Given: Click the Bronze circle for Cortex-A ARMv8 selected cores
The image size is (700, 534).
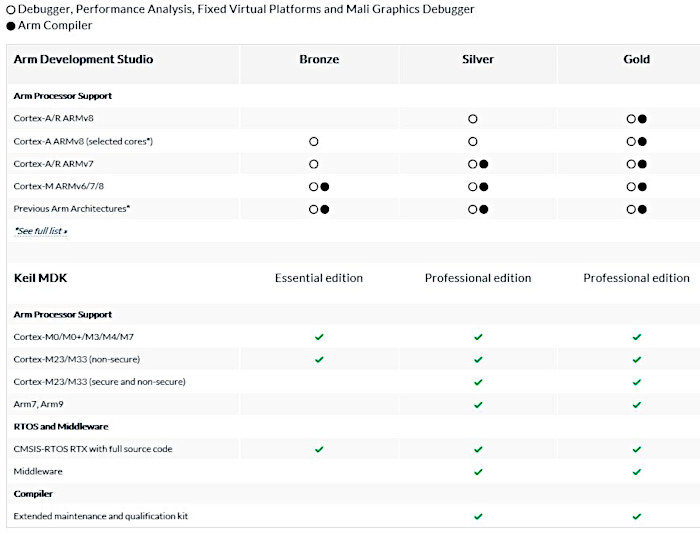Looking at the screenshot, I should point(313,142).
